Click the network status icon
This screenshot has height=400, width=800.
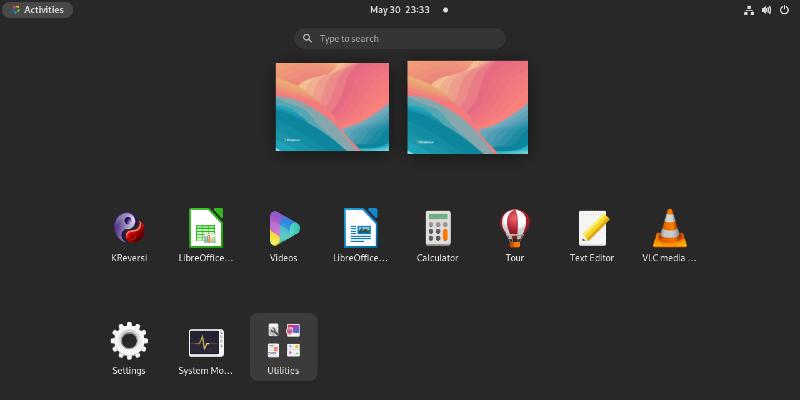(x=750, y=10)
